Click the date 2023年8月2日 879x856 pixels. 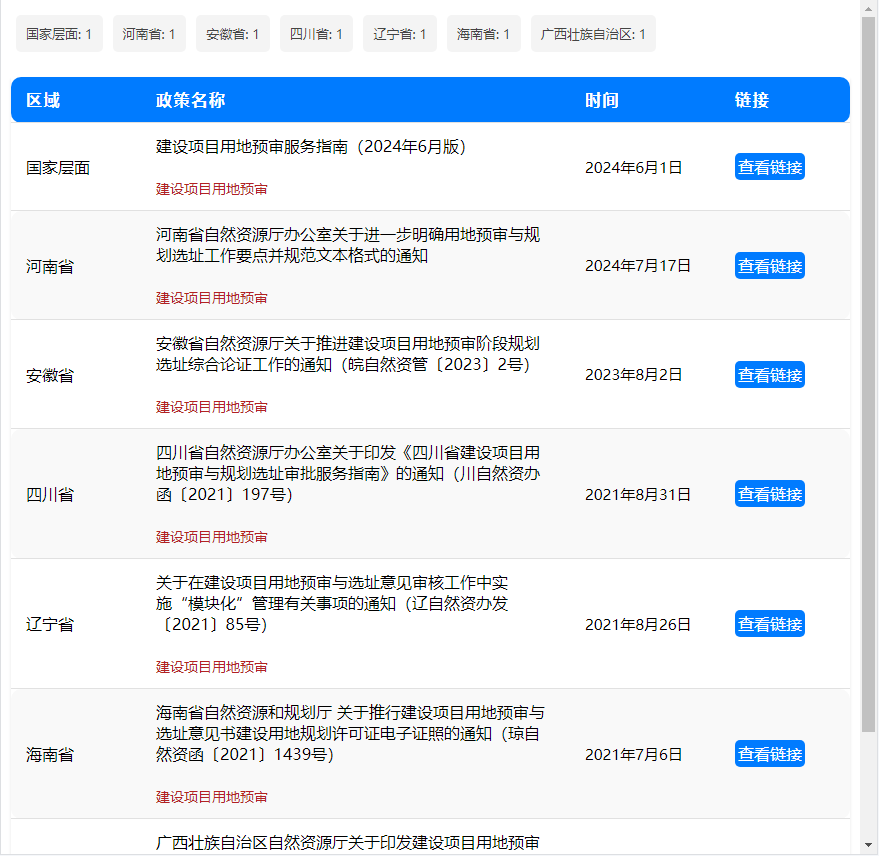(633, 374)
